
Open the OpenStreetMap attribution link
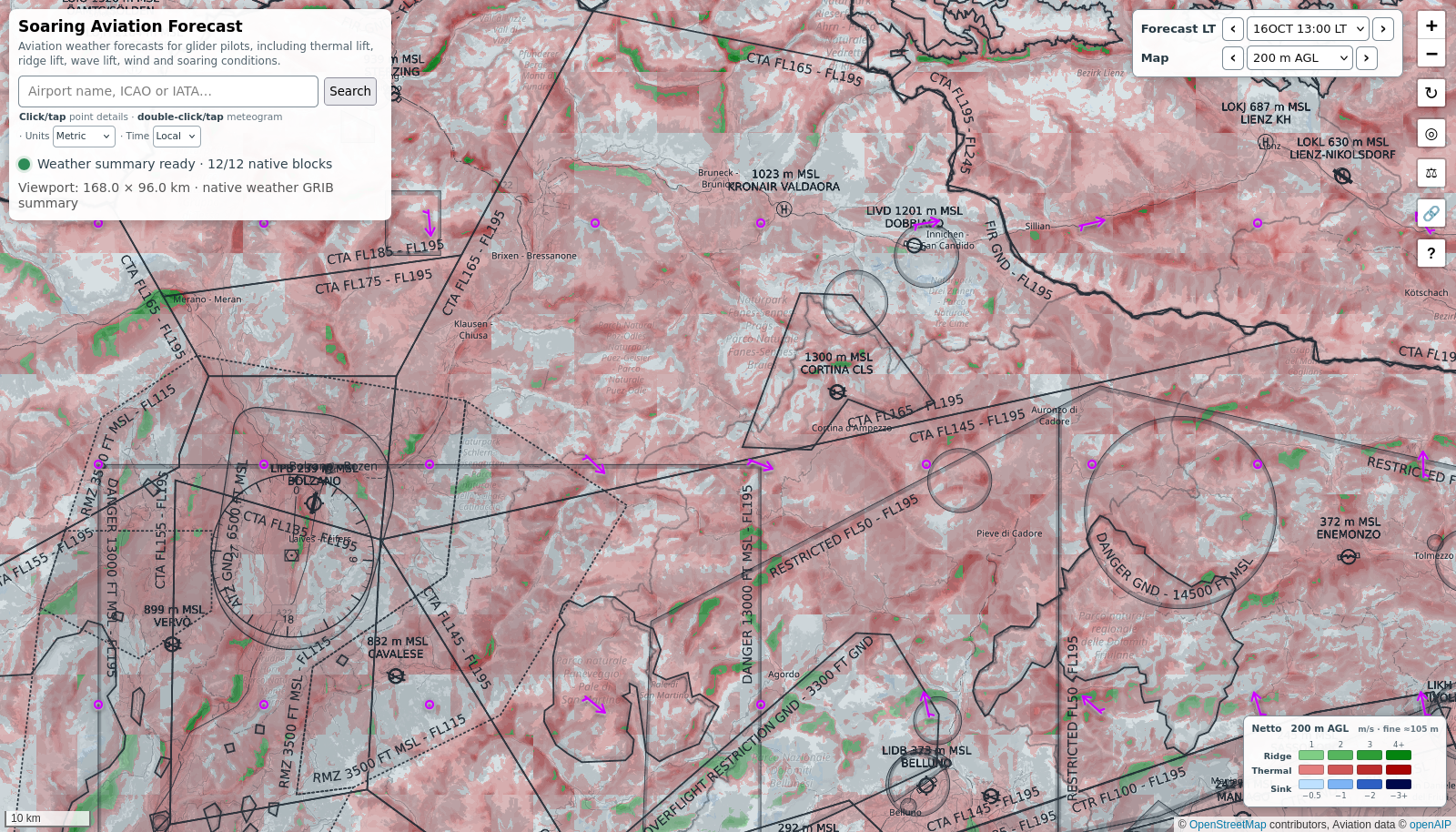tap(1228, 825)
